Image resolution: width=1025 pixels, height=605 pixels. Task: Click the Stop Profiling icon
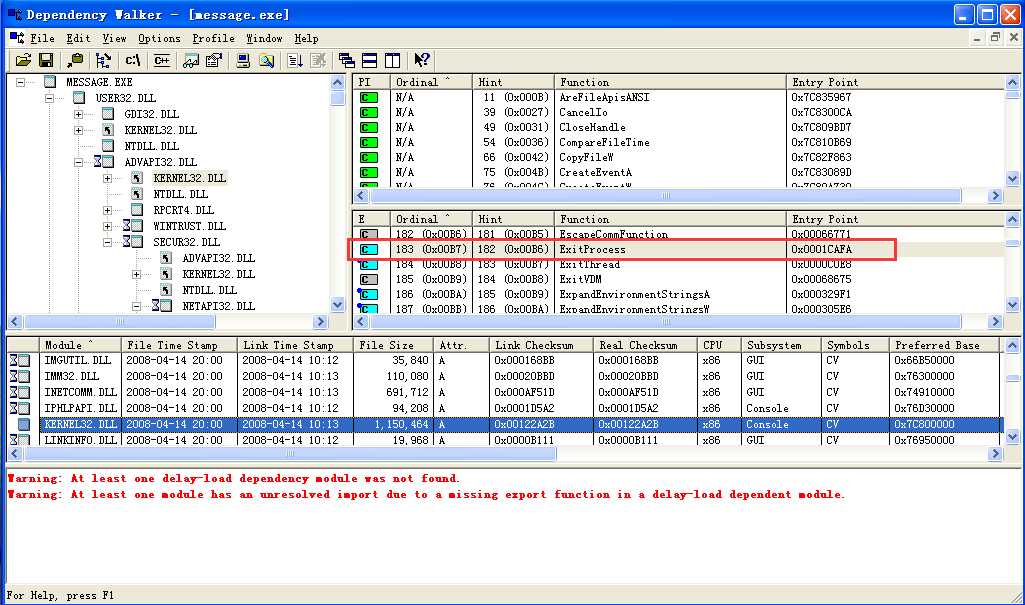tap(318, 61)
